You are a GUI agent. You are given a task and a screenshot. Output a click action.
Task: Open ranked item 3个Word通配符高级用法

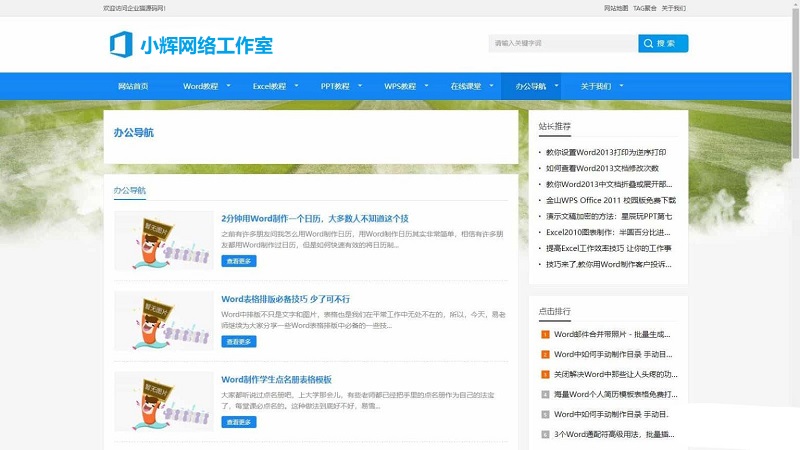click(614, 435)
